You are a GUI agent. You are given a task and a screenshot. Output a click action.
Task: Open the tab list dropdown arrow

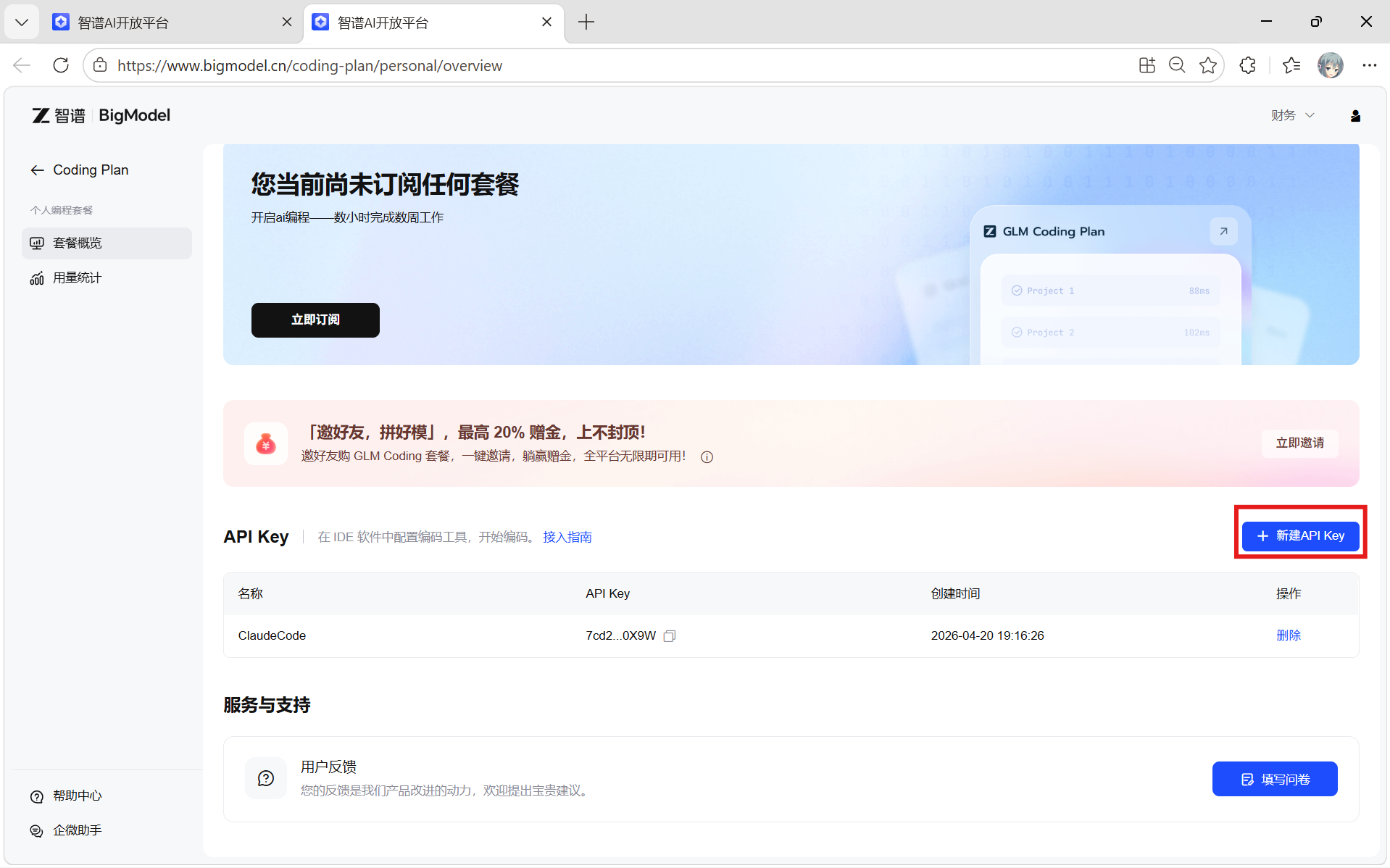(22, 22)
